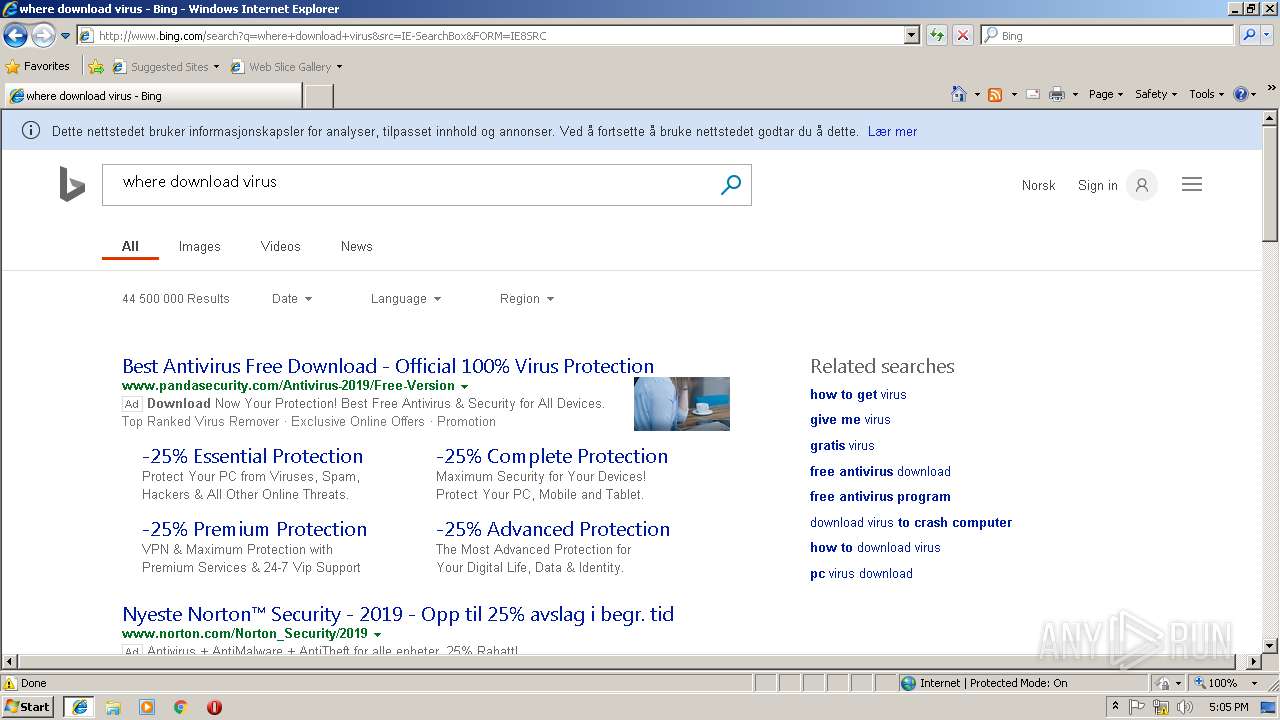Open the Safety menu
The image size is (1280, 720).
tap(1156, 94)
